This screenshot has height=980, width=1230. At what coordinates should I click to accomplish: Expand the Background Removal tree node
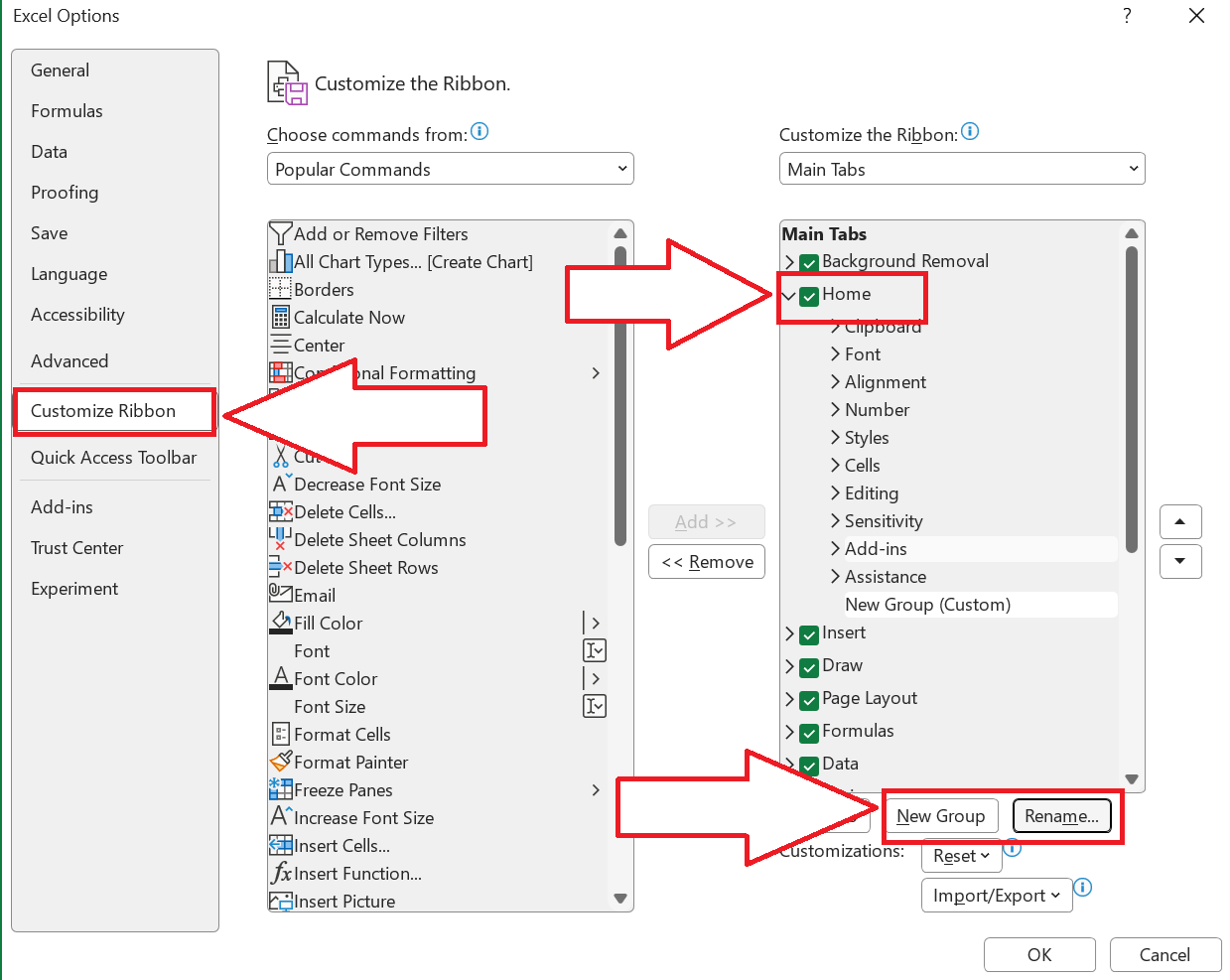[790, 262]
